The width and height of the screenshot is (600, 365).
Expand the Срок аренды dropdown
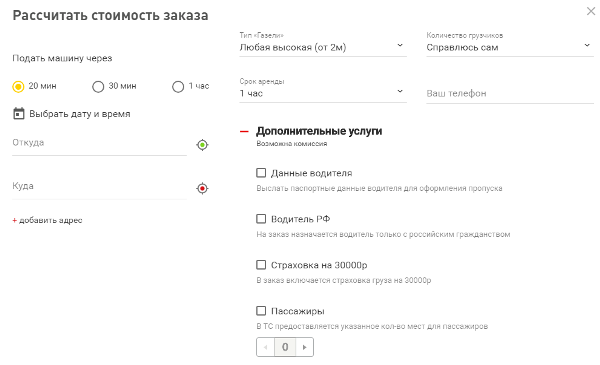[x=323, y=90]
